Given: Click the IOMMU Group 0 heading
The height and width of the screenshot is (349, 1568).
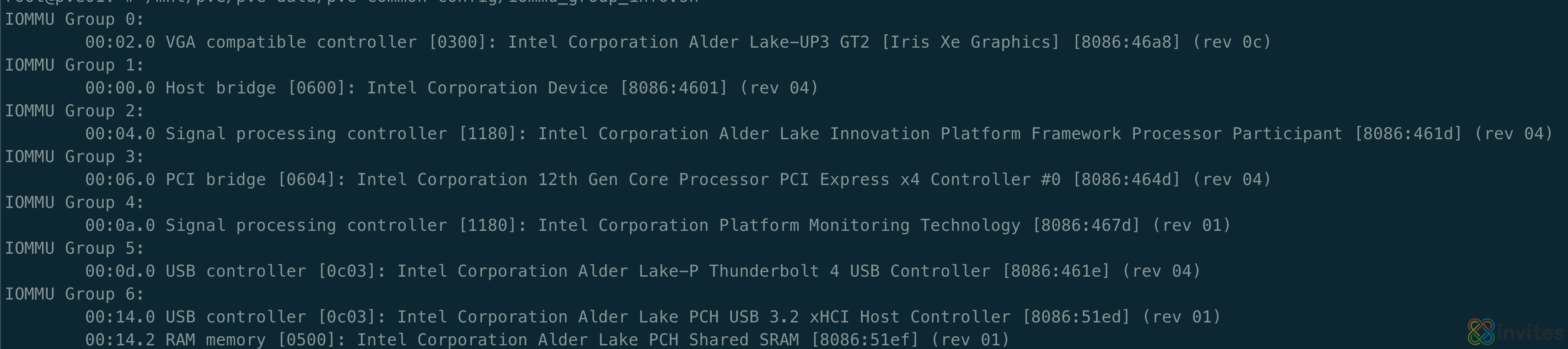Looking at the screenshot, I should [x=74, y=20].
